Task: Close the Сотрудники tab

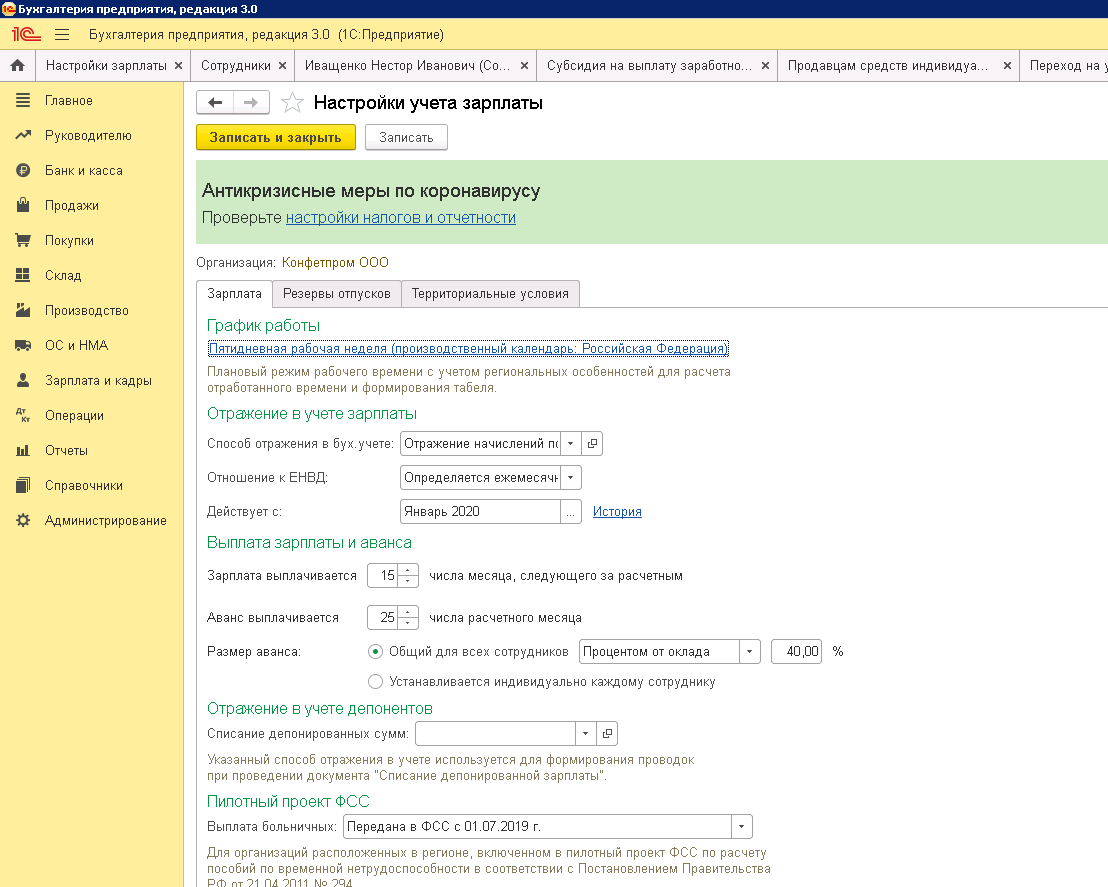Action: pyautogui.click(x=282, y=66)
